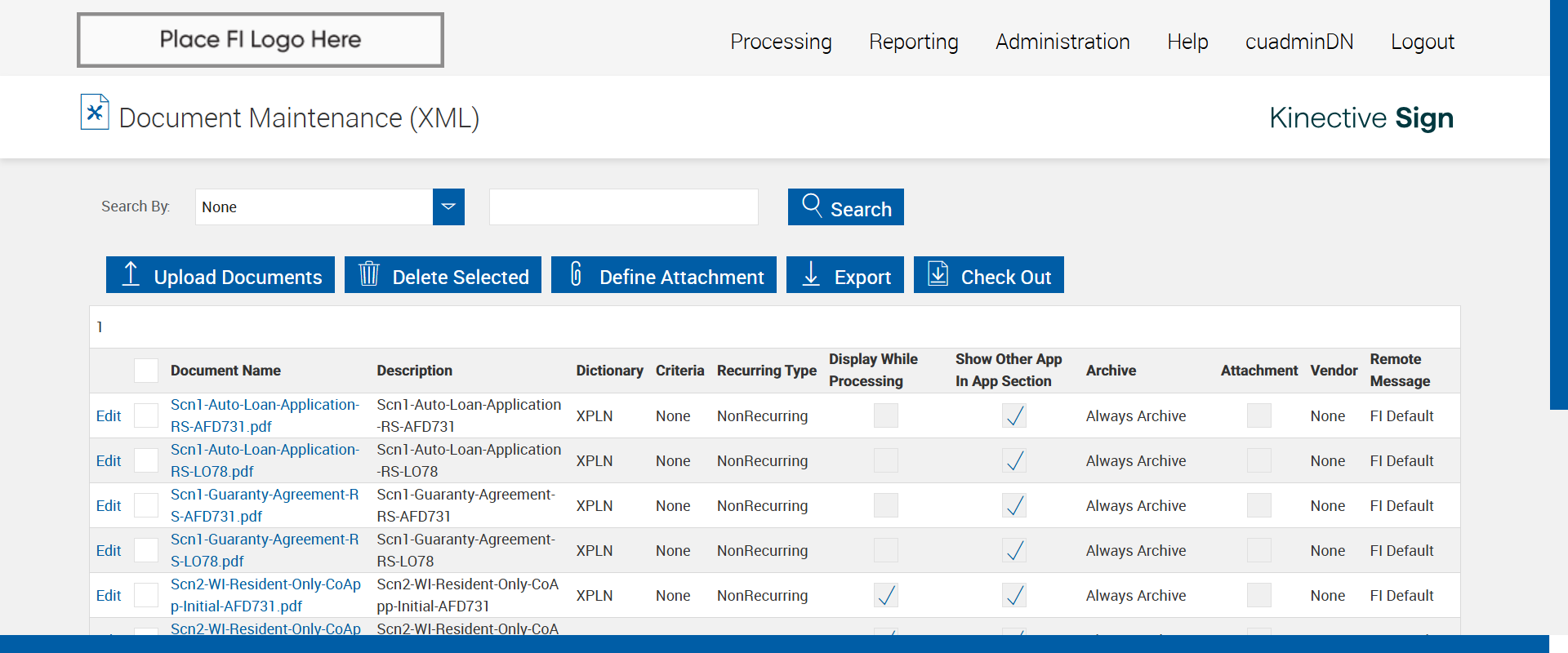1568x653 pixels.
Task: Click the trash can Delete Selected icon
Action: click(x=369, y=274)
